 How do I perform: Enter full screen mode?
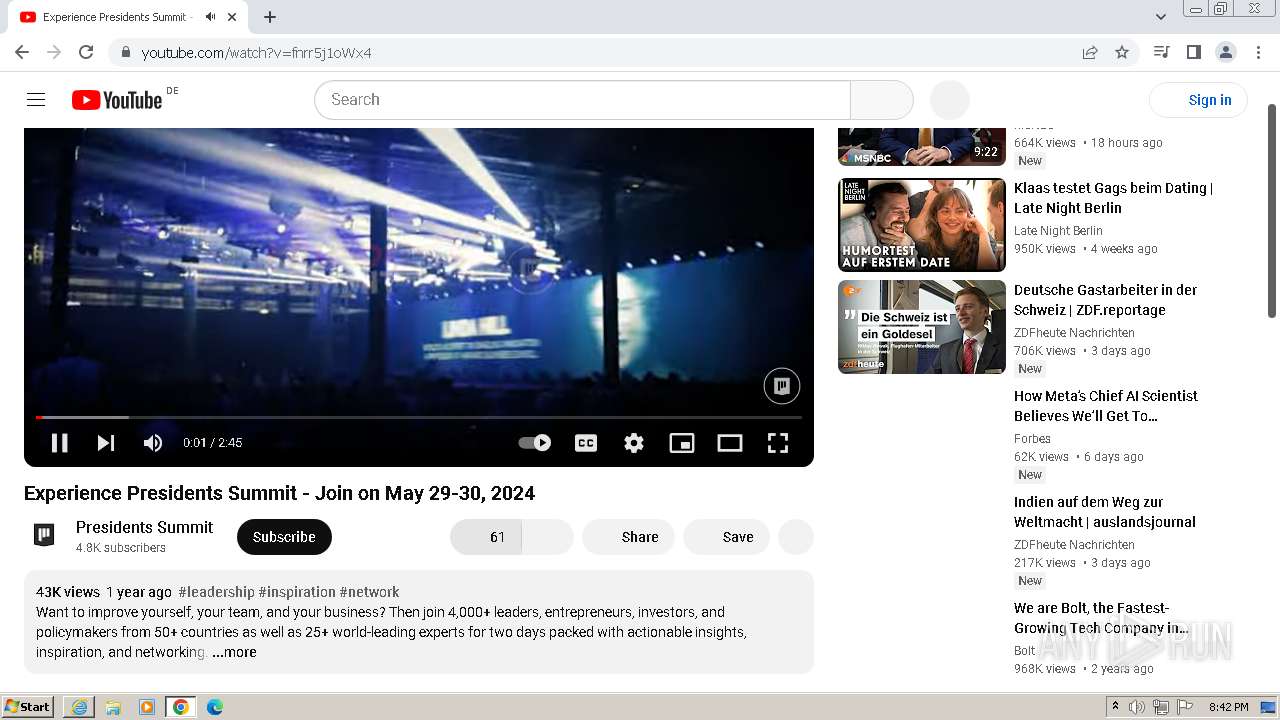point(778,443)
